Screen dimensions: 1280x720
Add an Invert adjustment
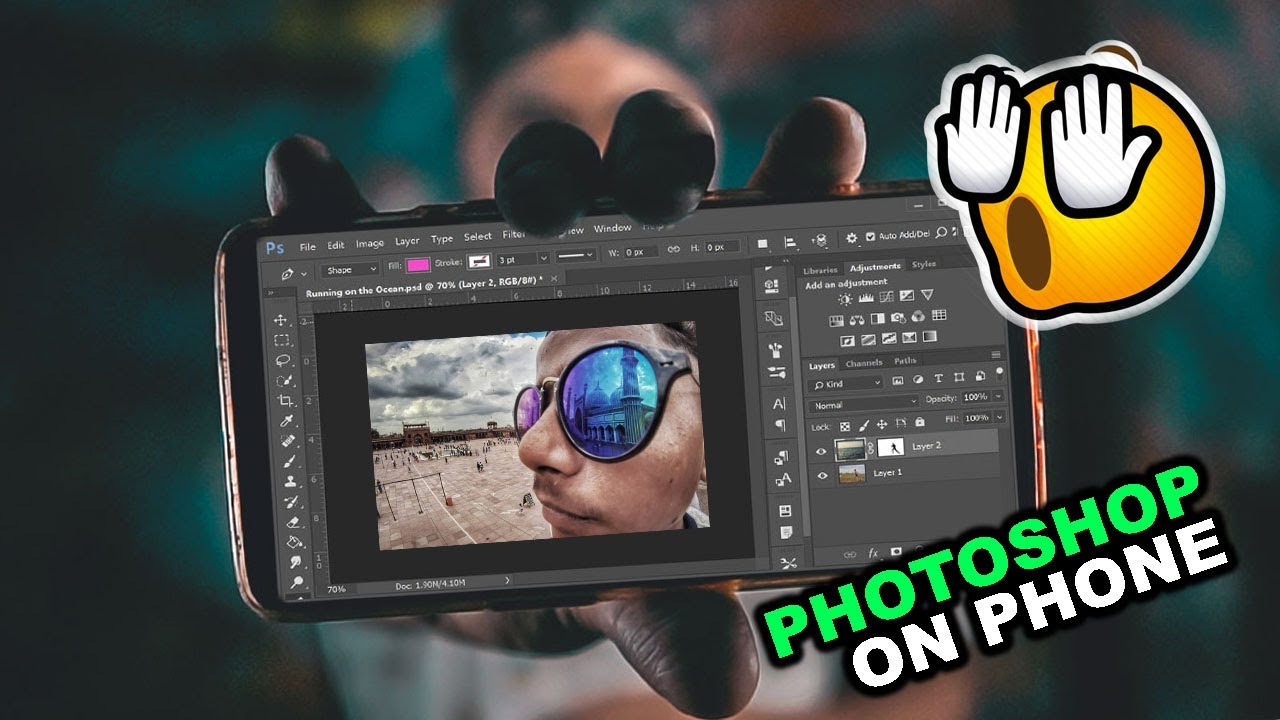coord(847,341)
